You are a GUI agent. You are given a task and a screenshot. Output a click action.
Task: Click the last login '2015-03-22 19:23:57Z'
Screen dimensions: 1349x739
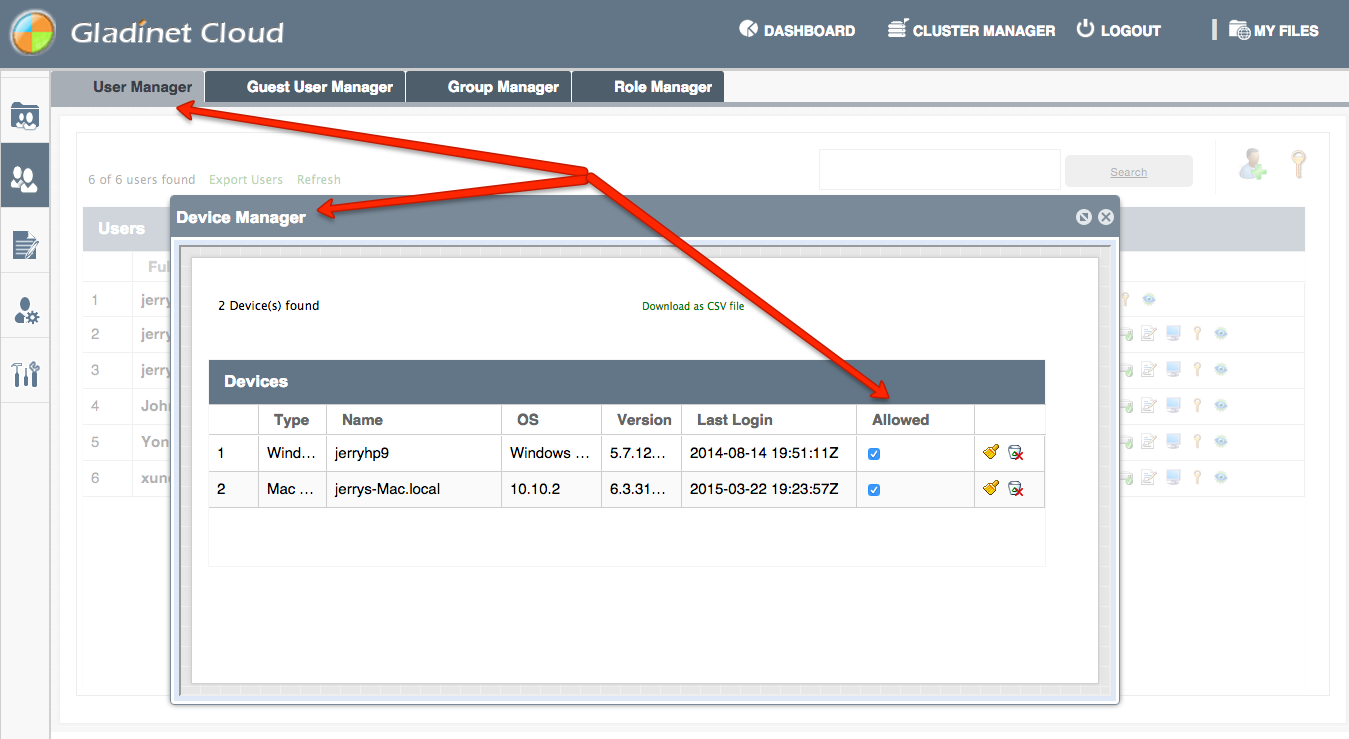pyautogui.click(x=764, y=489)
